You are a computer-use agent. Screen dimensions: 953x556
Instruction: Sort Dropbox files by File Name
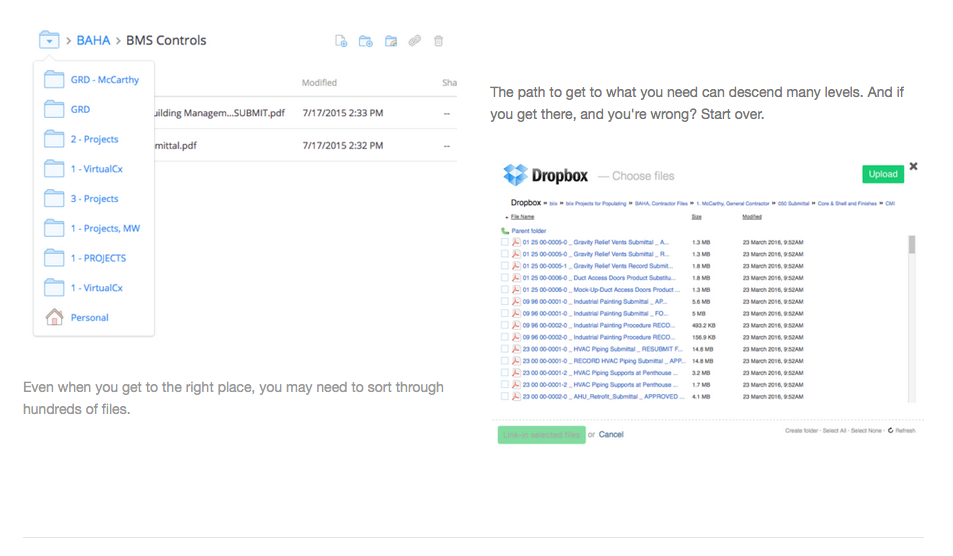pos(522,217)
